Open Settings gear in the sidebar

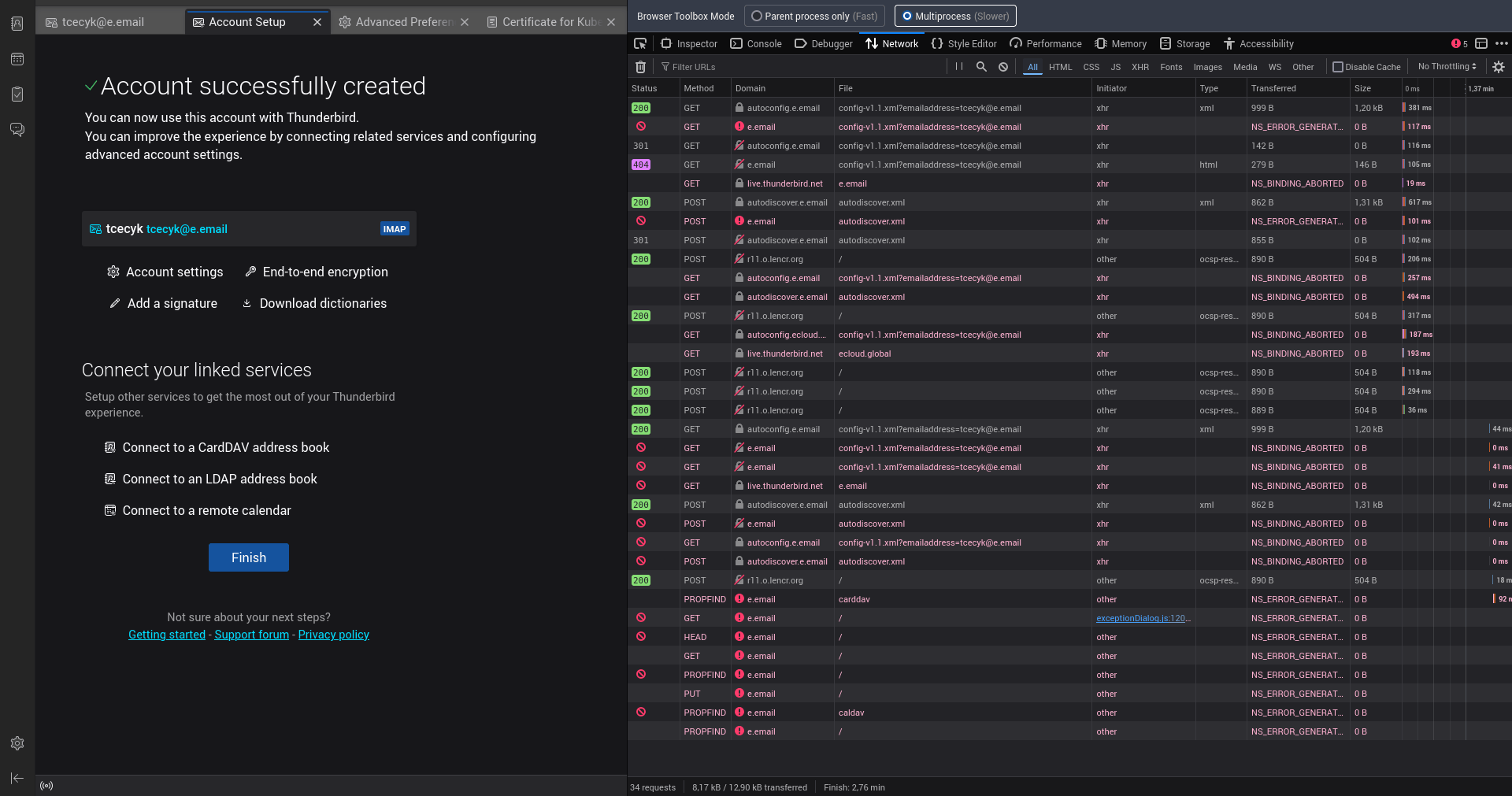(x=17, y=743)
